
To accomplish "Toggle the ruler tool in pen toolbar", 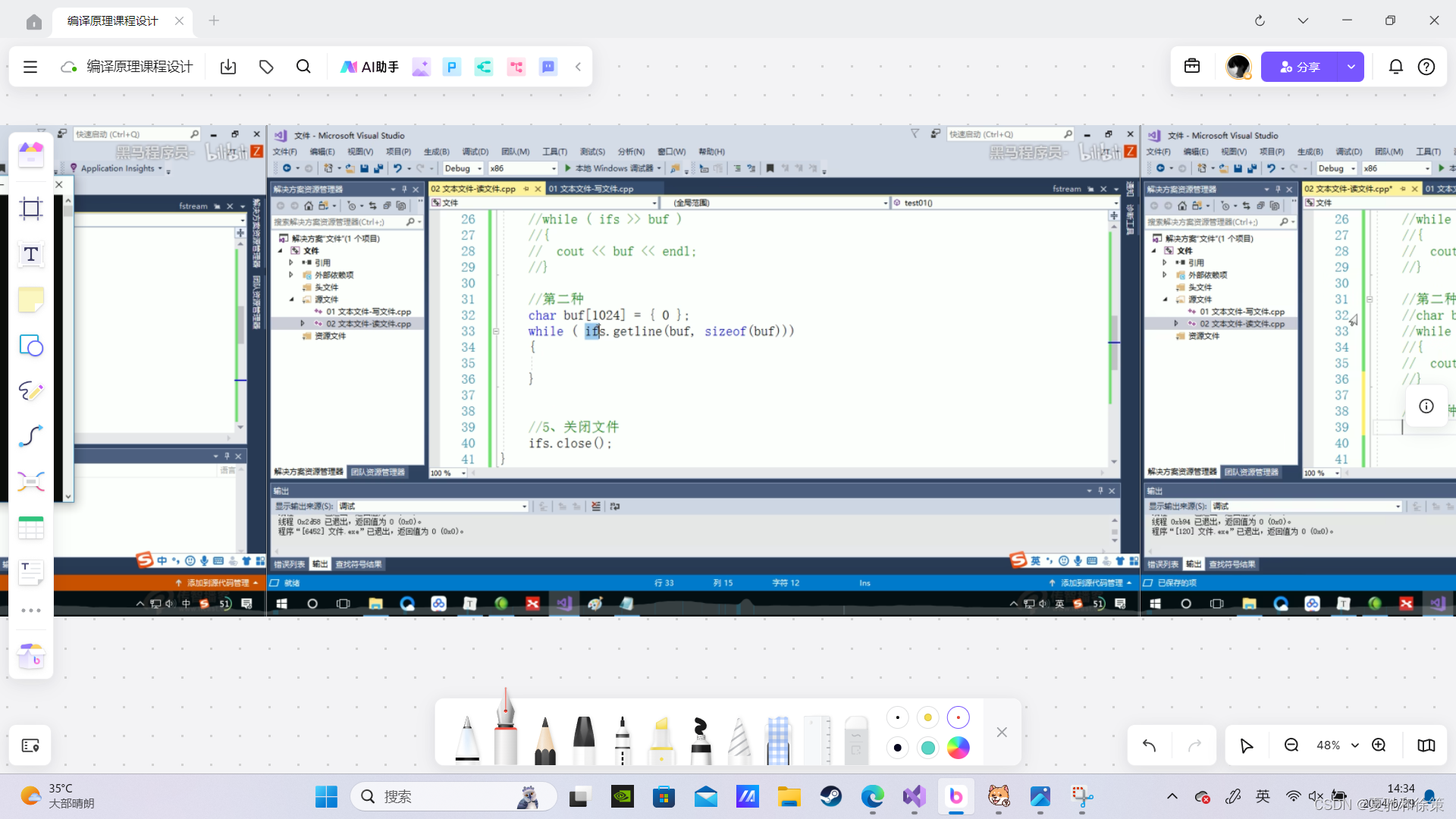I will (x=817, y=739).
